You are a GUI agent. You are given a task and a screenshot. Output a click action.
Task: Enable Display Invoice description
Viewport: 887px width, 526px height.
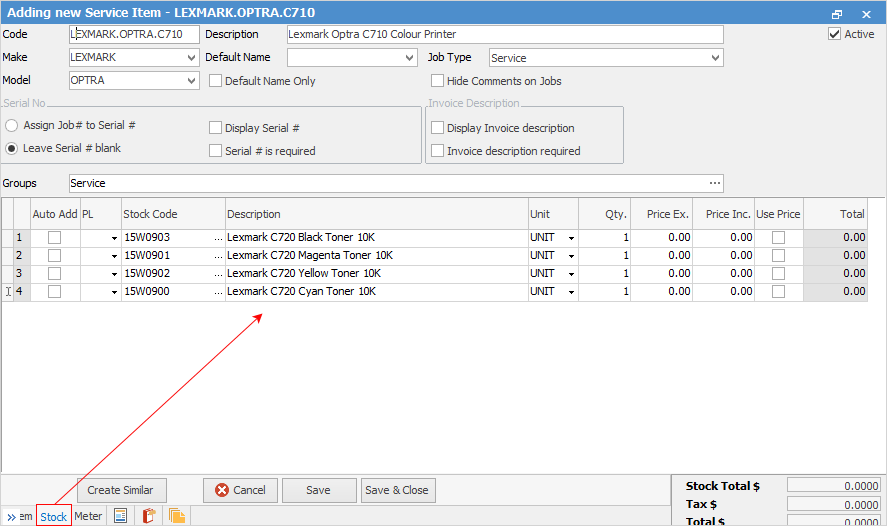point(437,128)
